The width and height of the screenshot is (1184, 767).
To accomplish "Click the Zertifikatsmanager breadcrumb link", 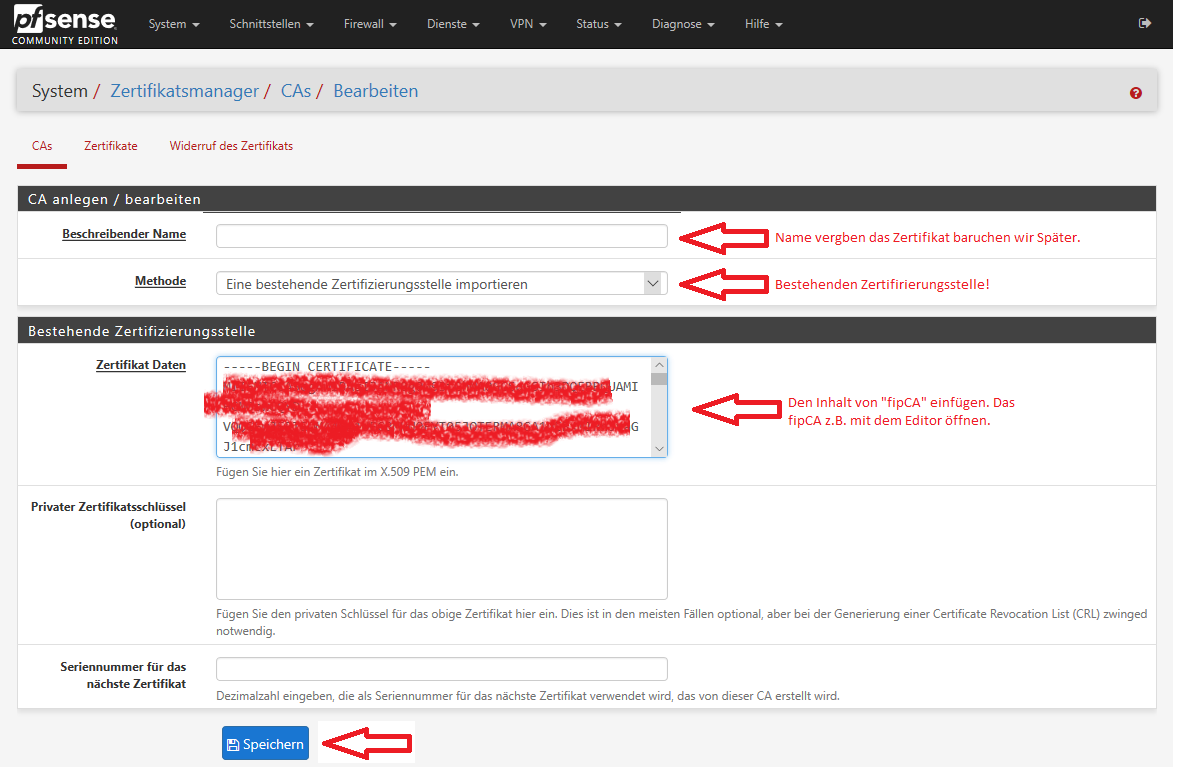I will pos(184,91).
